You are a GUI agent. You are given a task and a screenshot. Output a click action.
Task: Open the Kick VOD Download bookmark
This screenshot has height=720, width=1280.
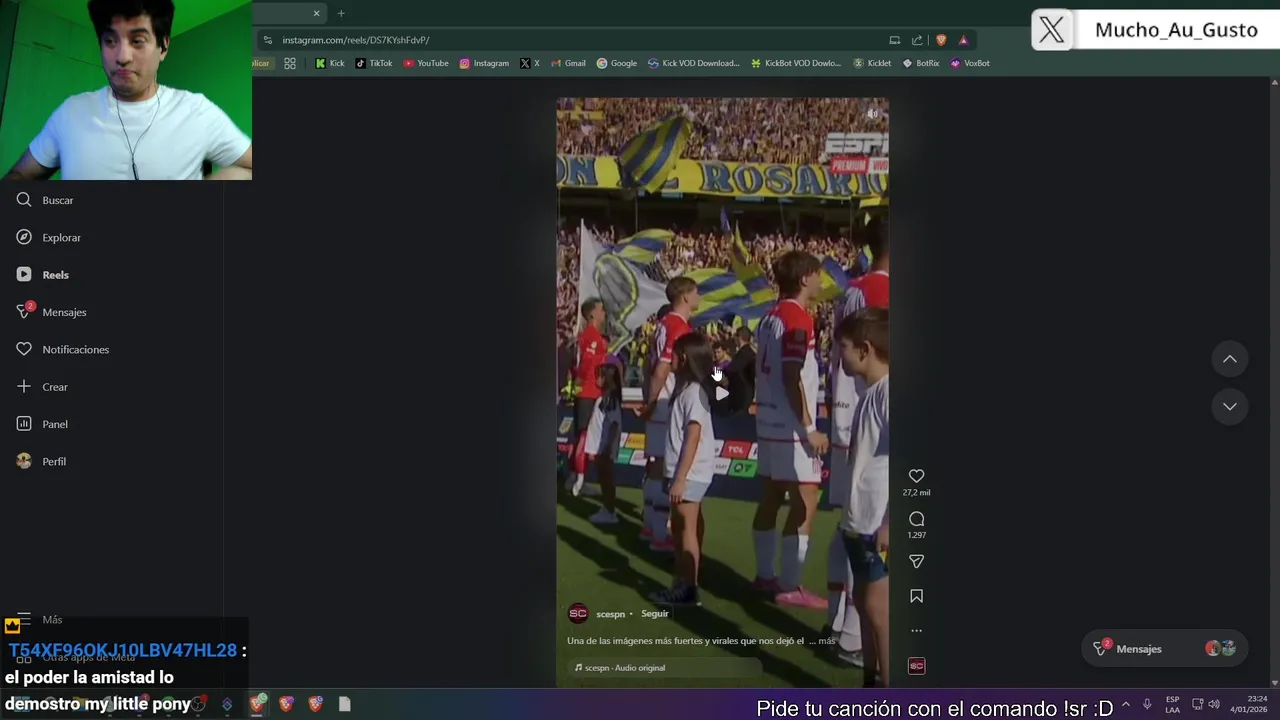click(x=693, y=63)
